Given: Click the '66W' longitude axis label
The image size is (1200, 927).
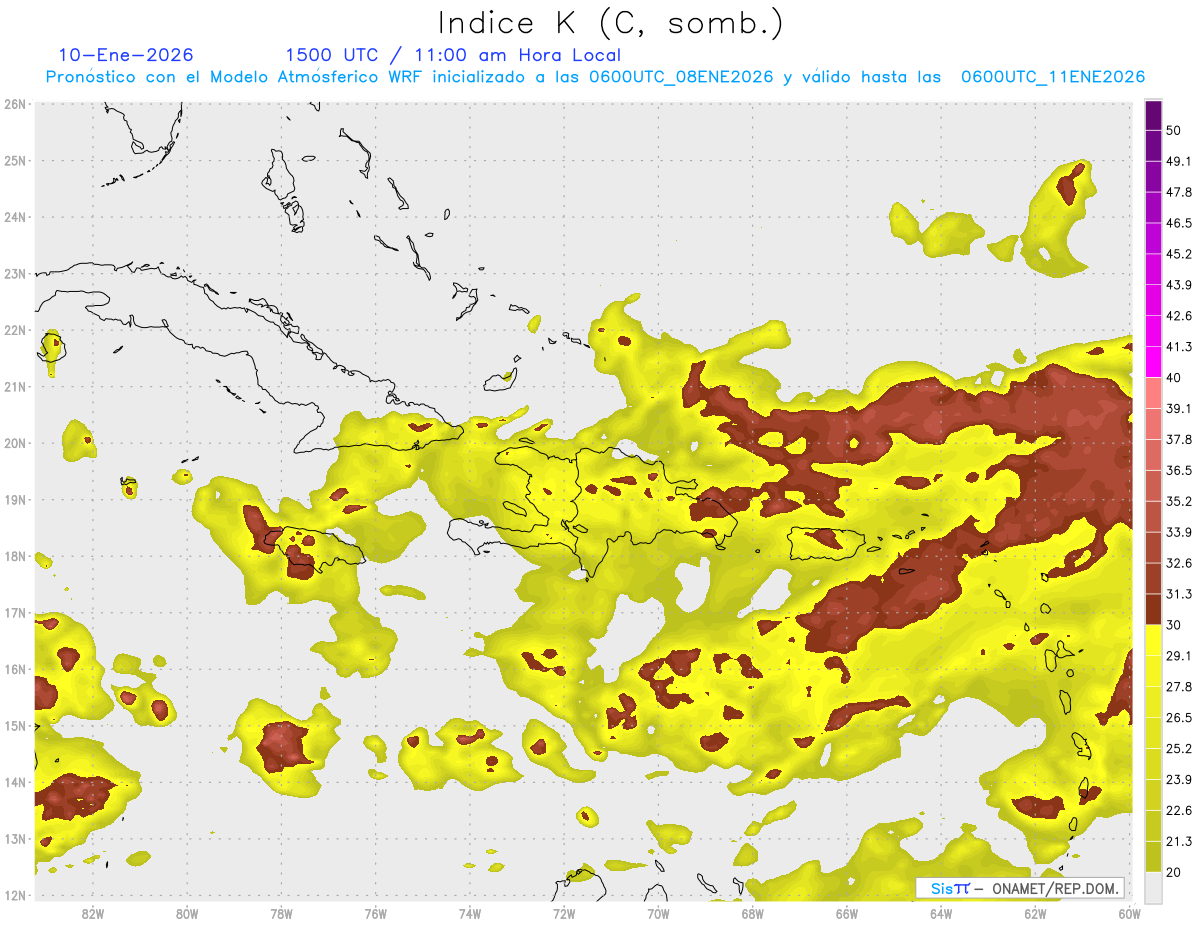Looking at the screenshot, I should pos(847,914).
